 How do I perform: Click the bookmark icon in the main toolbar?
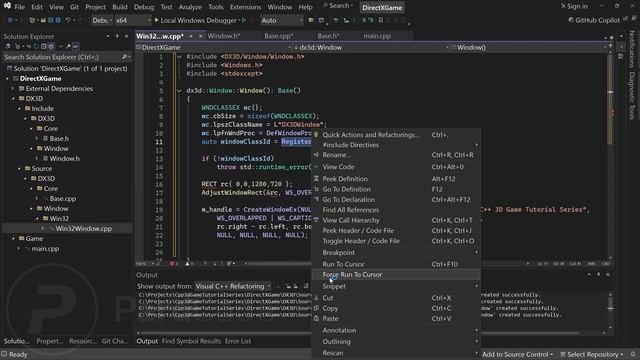coord(380,20)
